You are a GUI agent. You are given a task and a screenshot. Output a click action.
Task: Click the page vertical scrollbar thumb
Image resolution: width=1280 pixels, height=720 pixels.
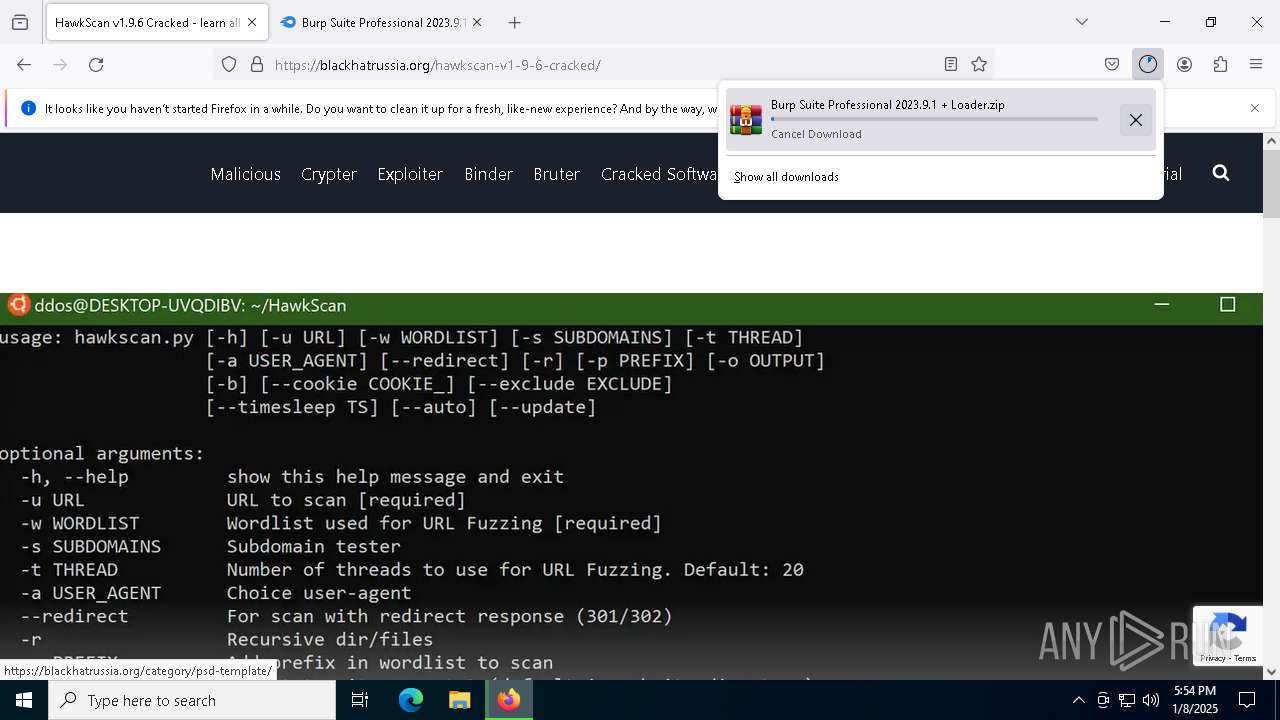tap(1271, 184)
